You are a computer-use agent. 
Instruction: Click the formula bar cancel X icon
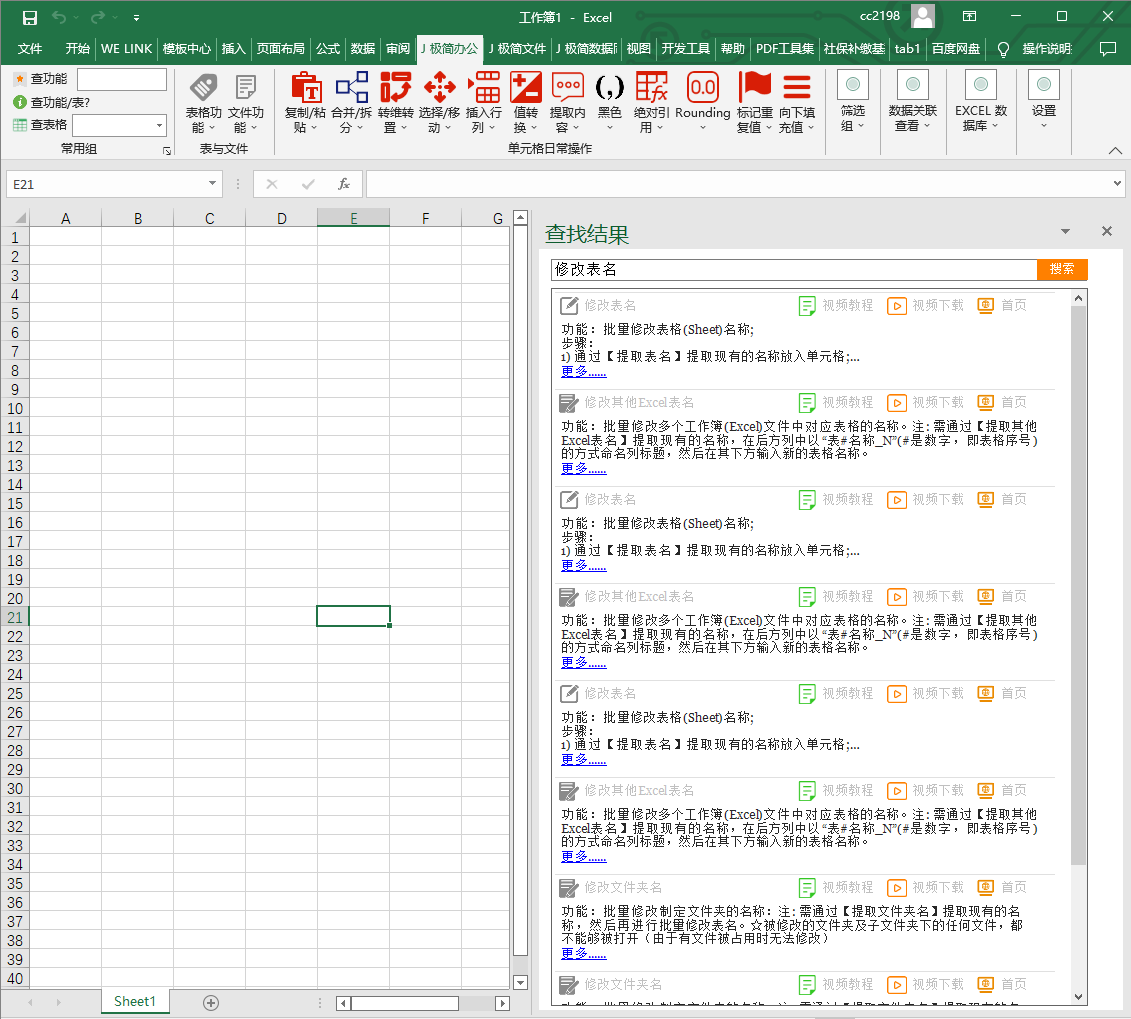tap(272, 185)
